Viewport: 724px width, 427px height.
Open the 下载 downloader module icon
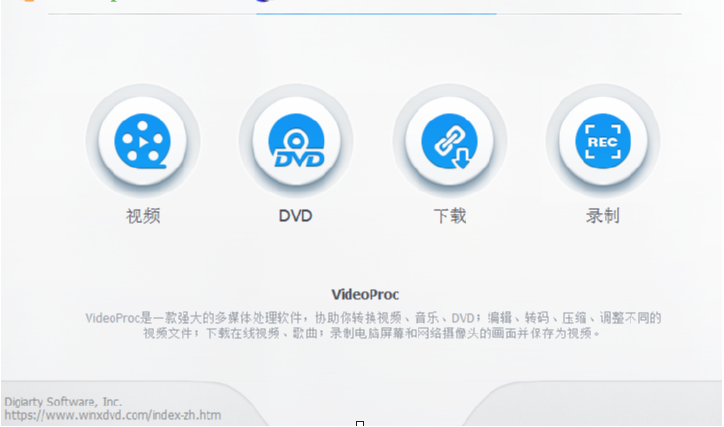click(x=450, y=141)
